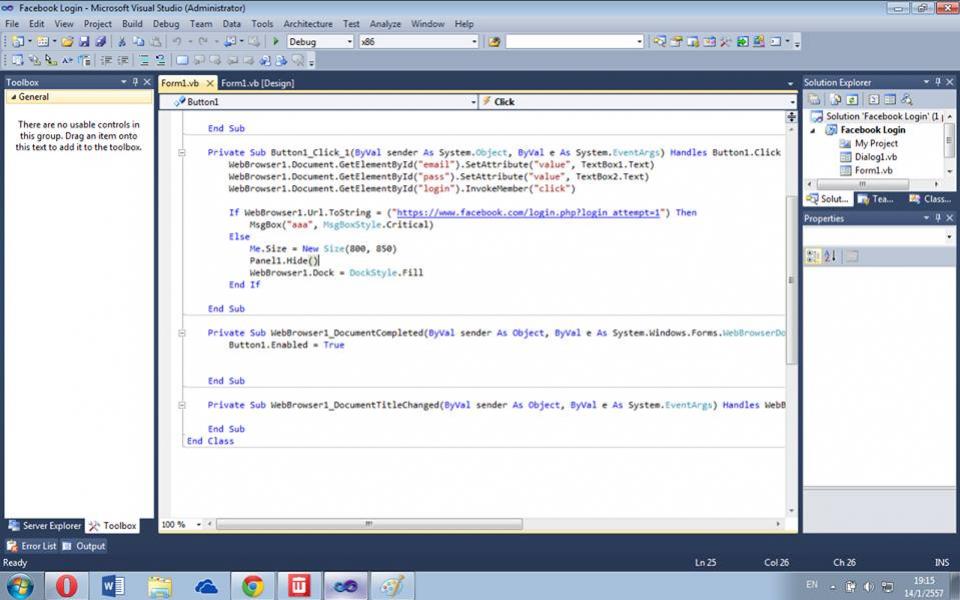Screen dimensions: 960x600
Task: Click the Start Page toolbar icon
Action: [x=742, y=42]
